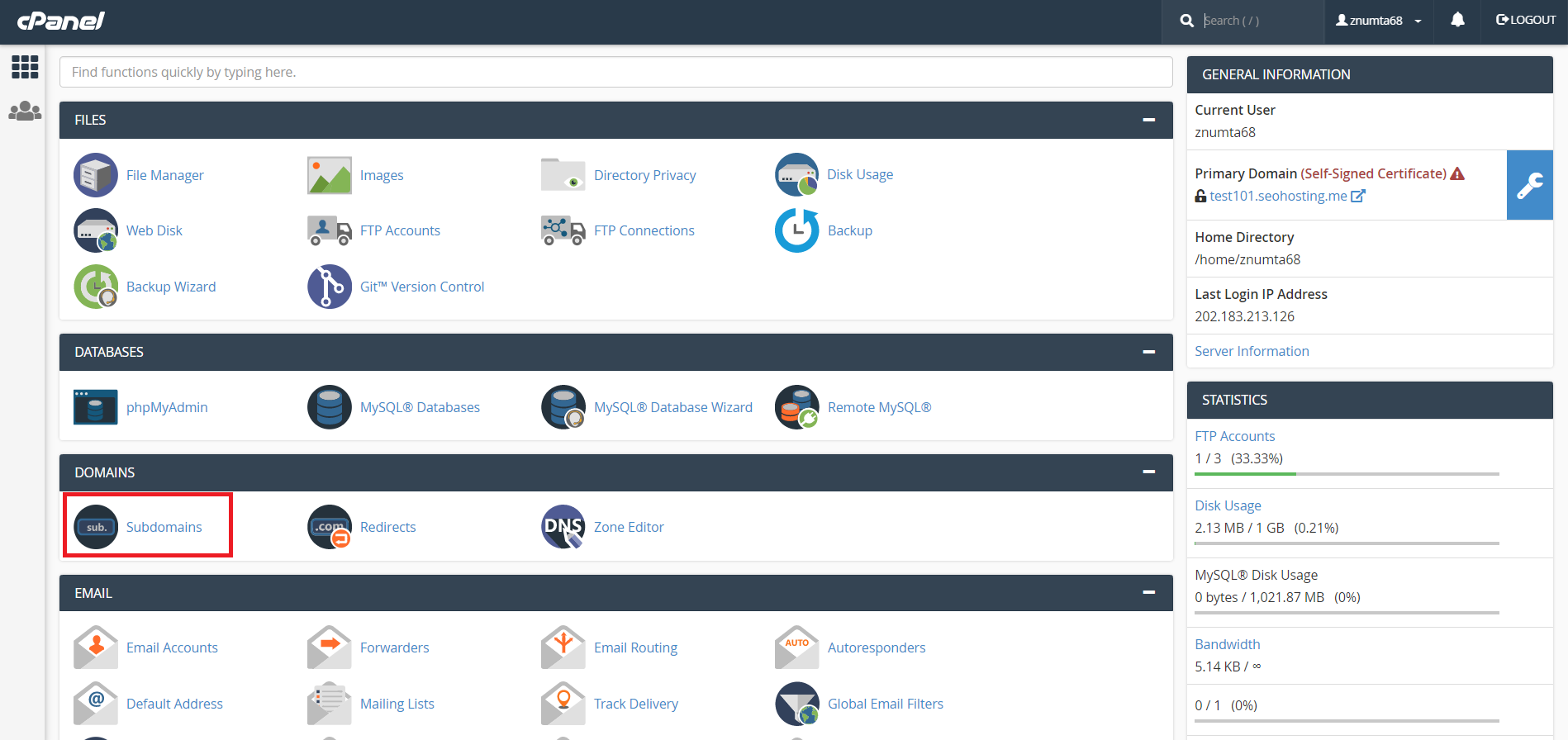This screenshot has width=1568, height=740.
Task: Click the Subdomains sub. icon
Action: (x=96, y=527)
